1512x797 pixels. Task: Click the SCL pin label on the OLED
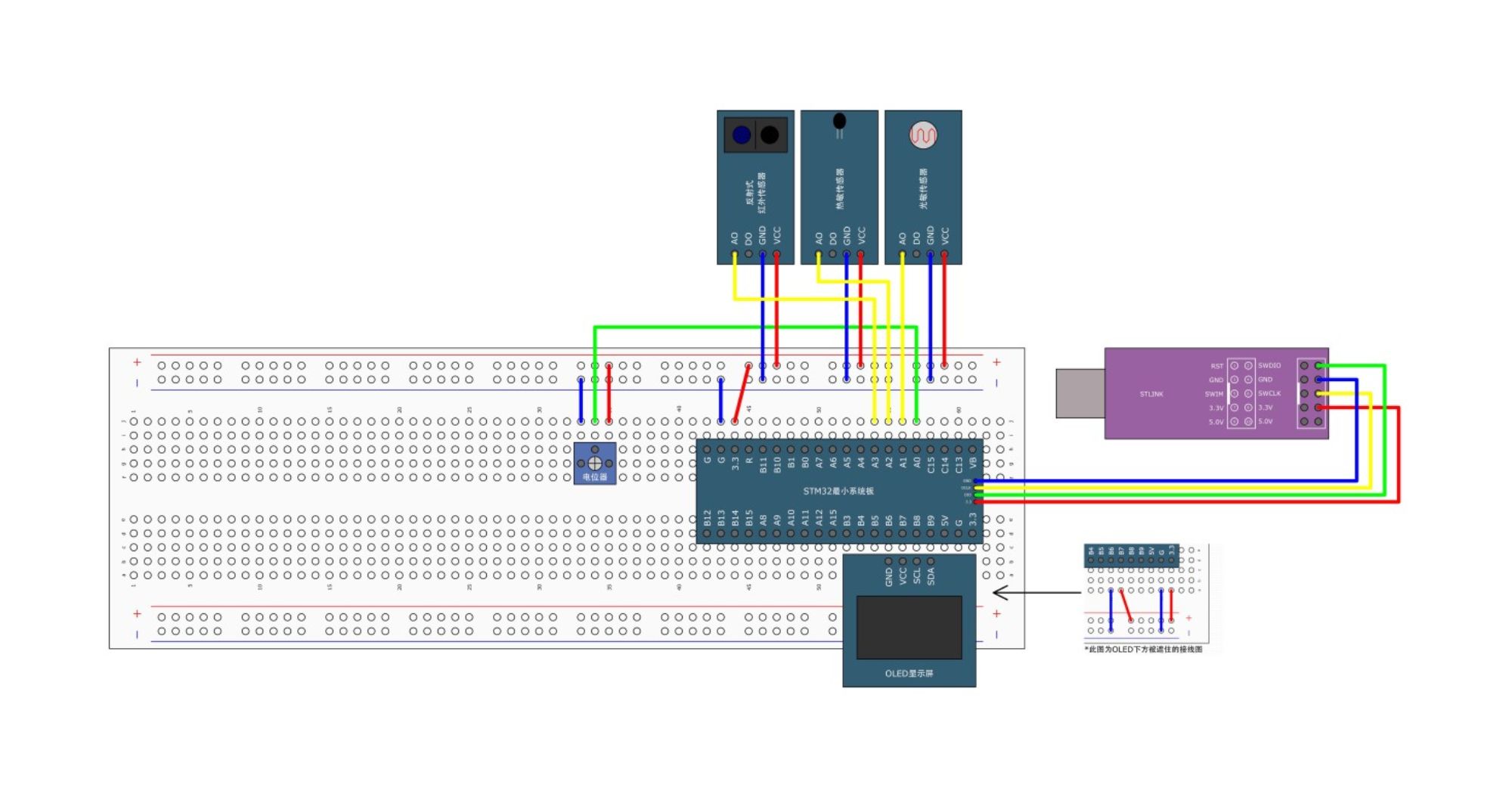pyautogui.click(x=917, y=575)
